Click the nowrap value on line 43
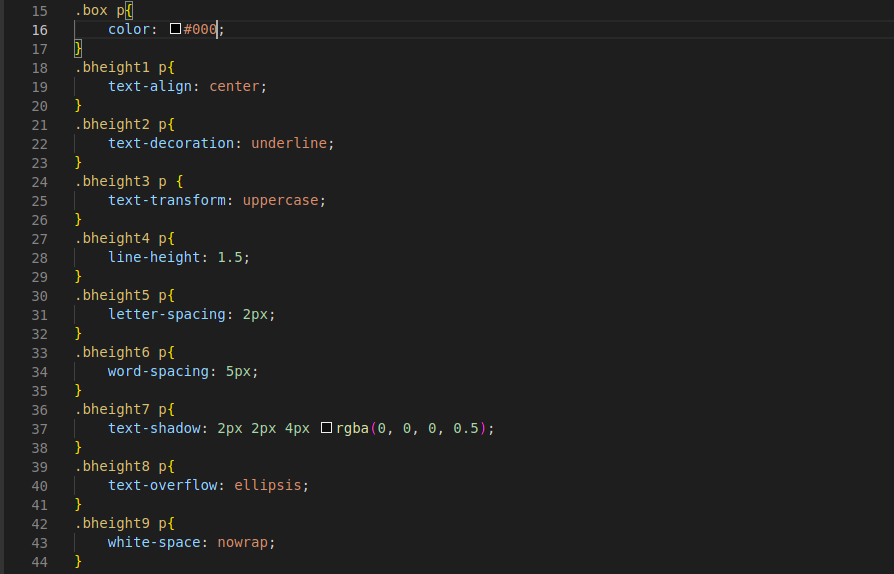 [x=242, y=542]
